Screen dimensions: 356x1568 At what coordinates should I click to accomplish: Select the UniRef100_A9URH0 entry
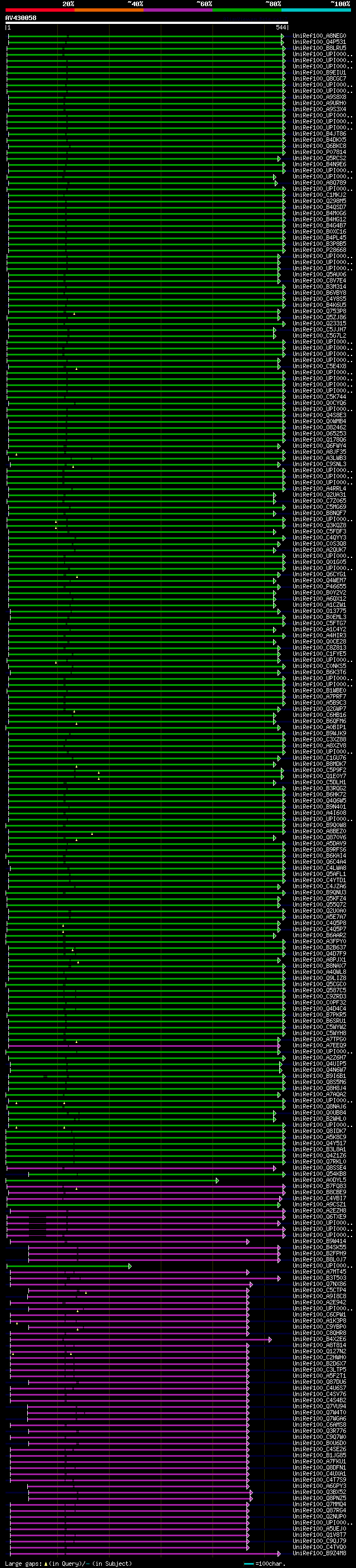point(319,103)
